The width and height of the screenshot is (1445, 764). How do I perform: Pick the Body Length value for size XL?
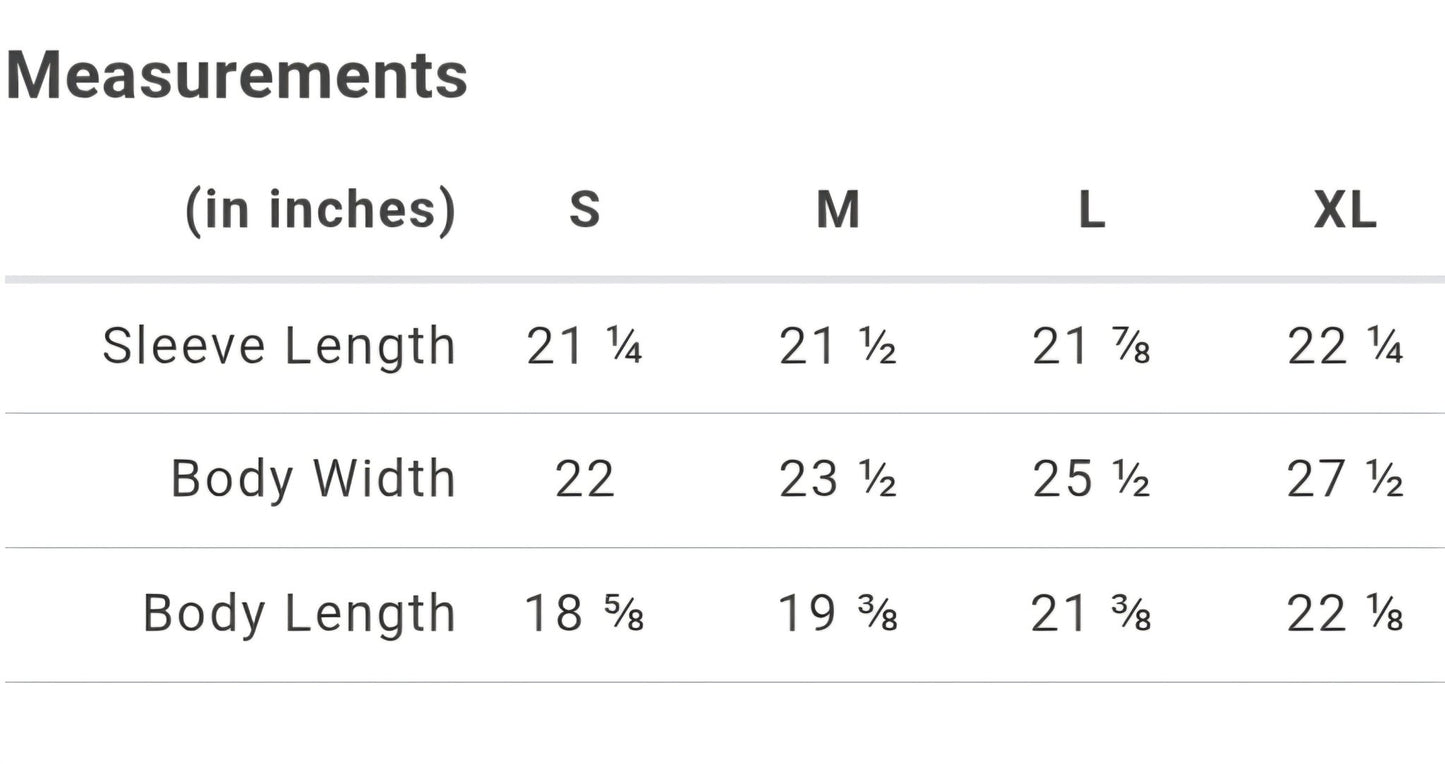(1345, 613)
